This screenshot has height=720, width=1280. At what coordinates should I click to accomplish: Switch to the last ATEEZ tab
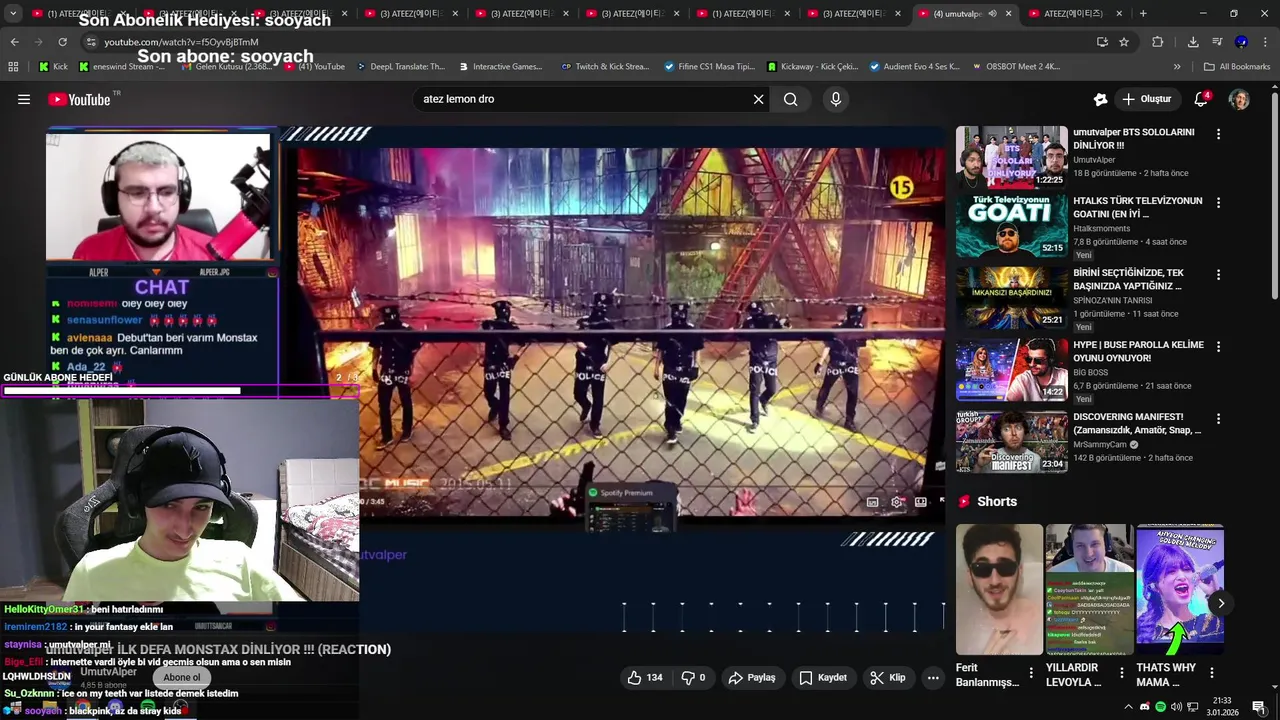pyautogui.click(x=1075, y=14)
